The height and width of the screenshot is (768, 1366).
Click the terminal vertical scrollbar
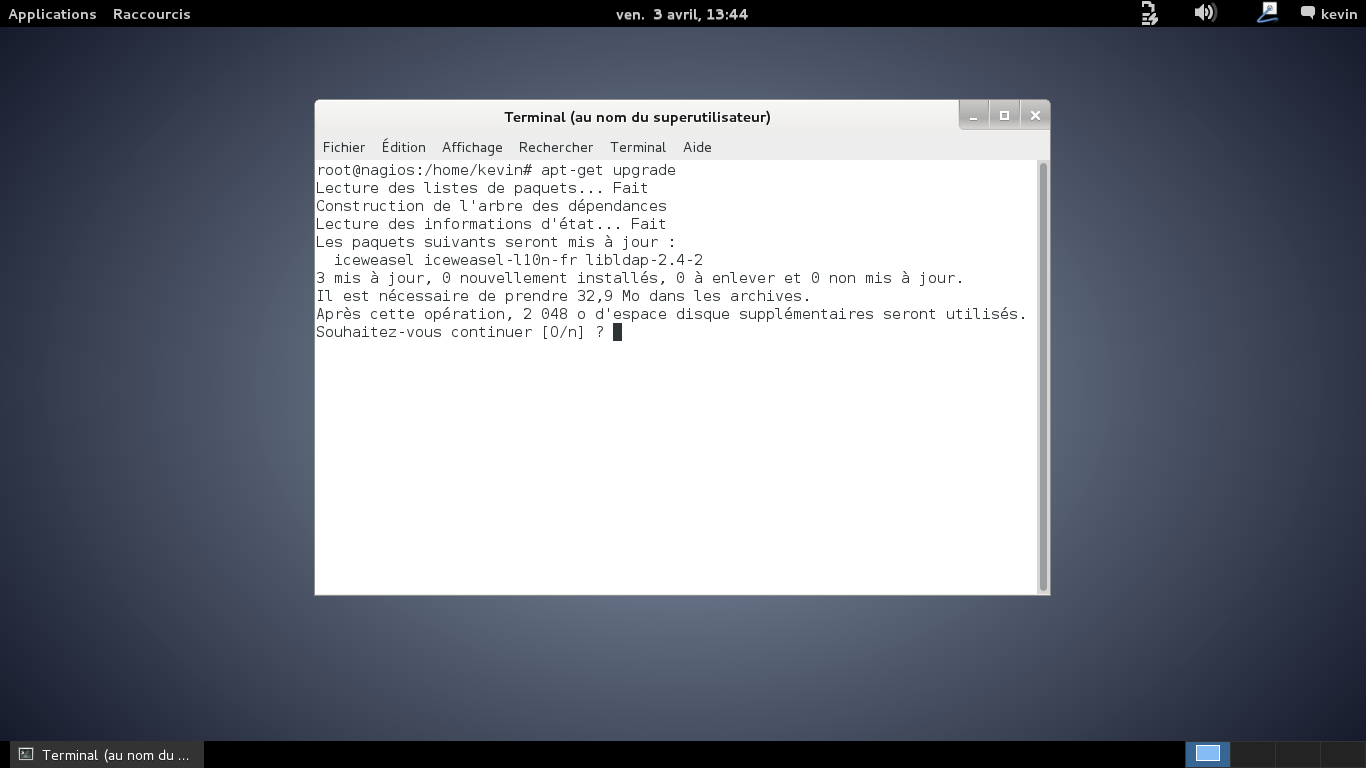point(1043,377)
